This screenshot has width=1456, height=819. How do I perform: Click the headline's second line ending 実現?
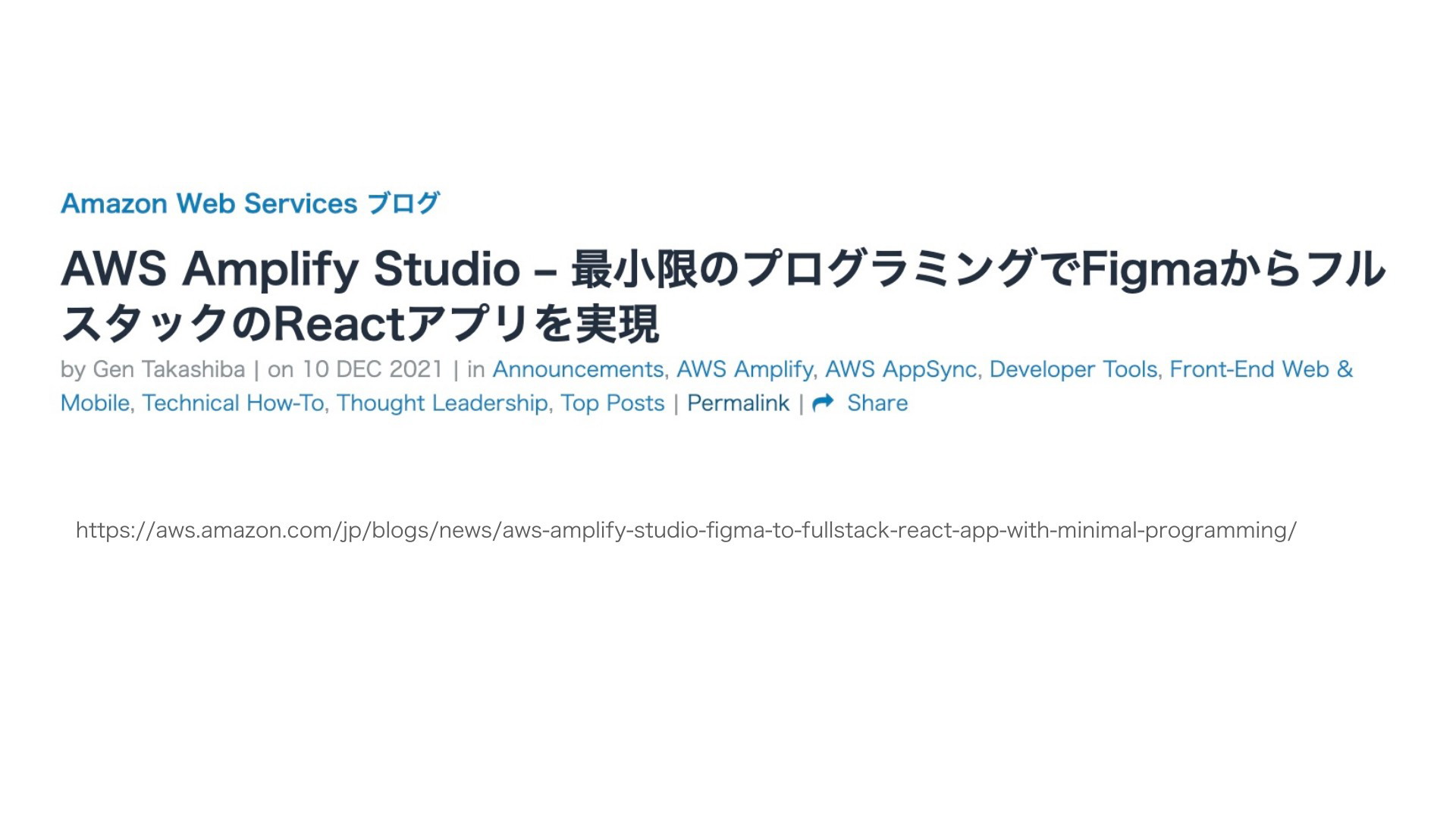coord(359,324)
